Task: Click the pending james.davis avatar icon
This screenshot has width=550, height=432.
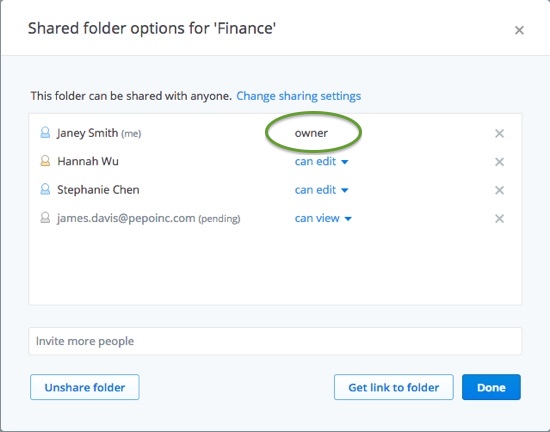Action: 45,218
